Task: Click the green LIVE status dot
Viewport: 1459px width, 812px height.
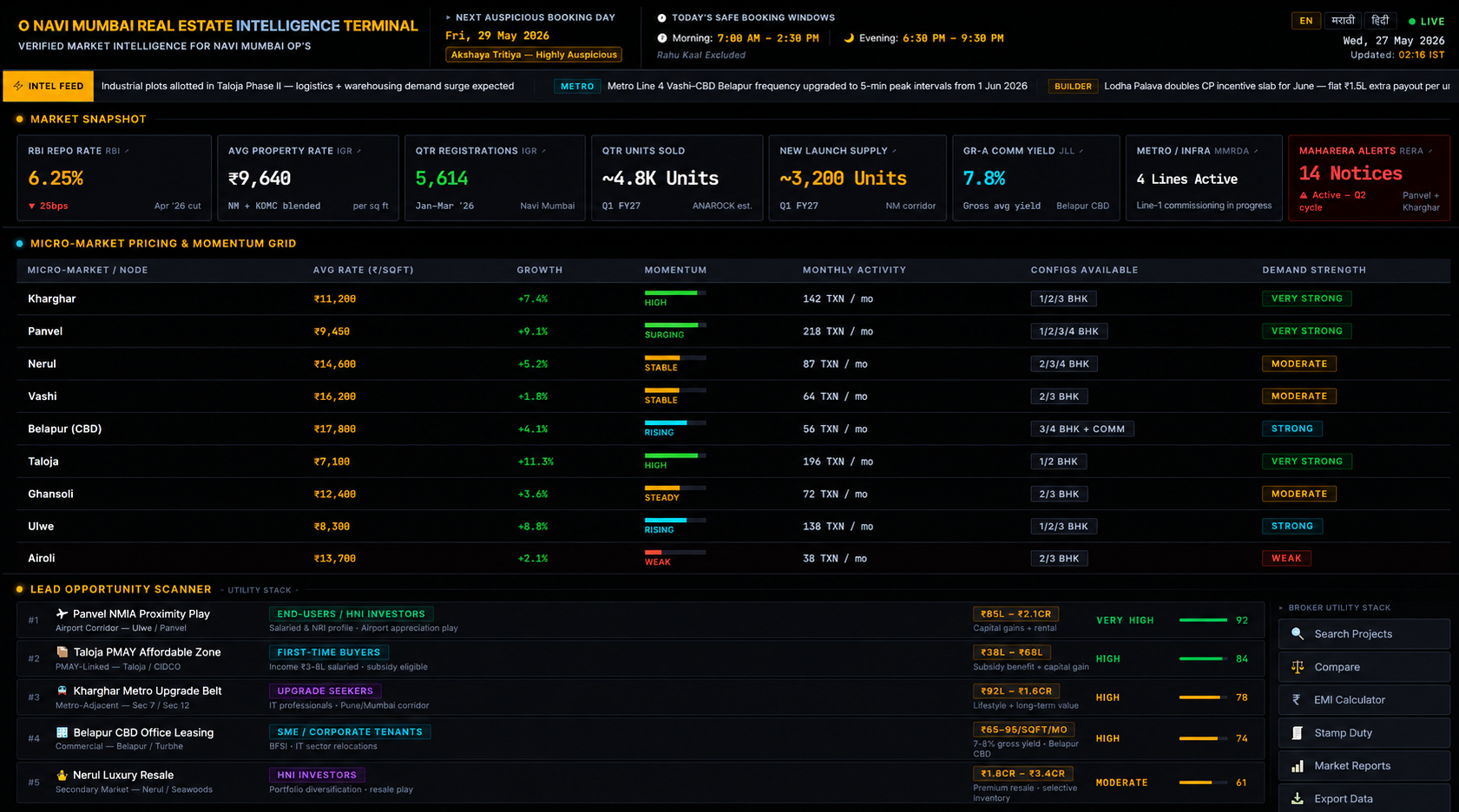Action: (x=1412, y=21)
